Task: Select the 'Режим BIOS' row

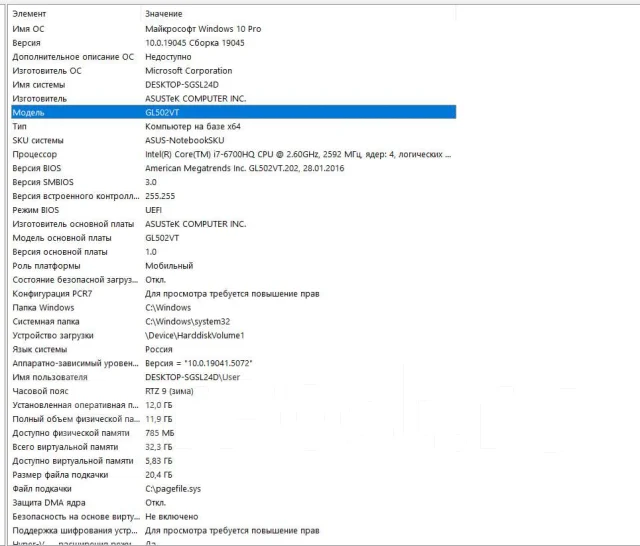Action: pyautogui.click(x=233, y=210)
